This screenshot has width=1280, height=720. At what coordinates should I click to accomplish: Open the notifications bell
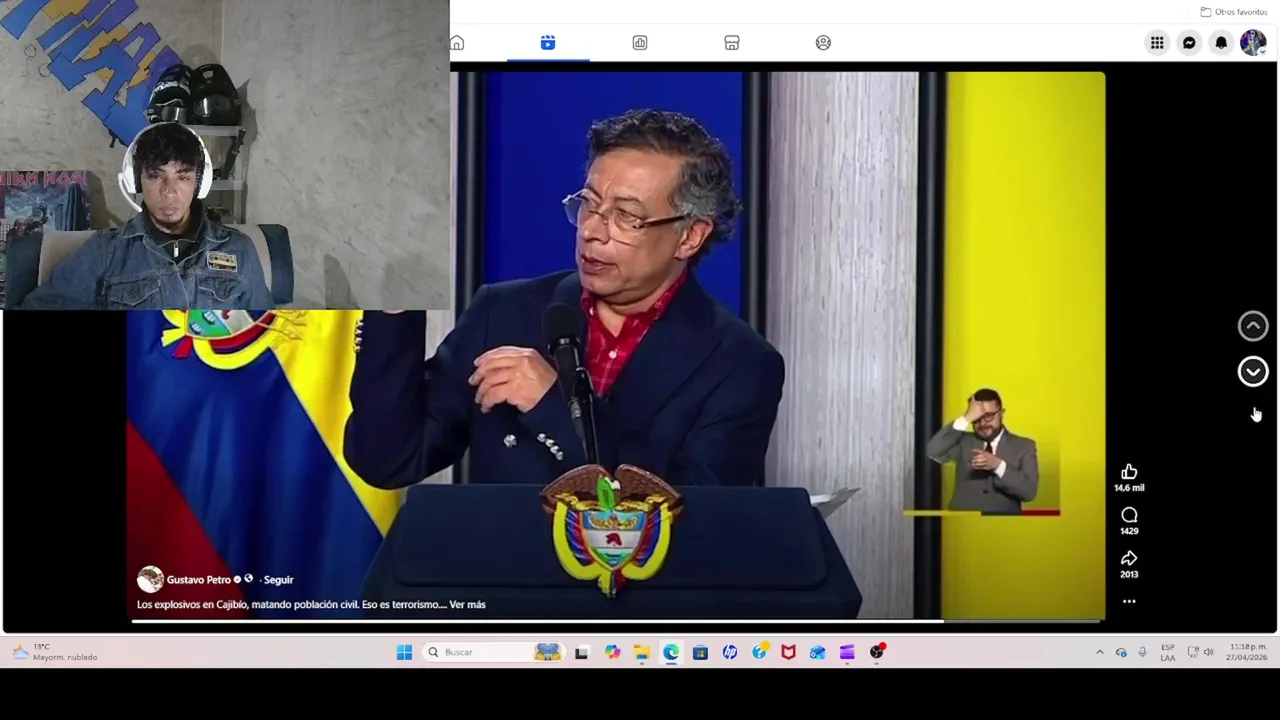tap(1221, 43)
